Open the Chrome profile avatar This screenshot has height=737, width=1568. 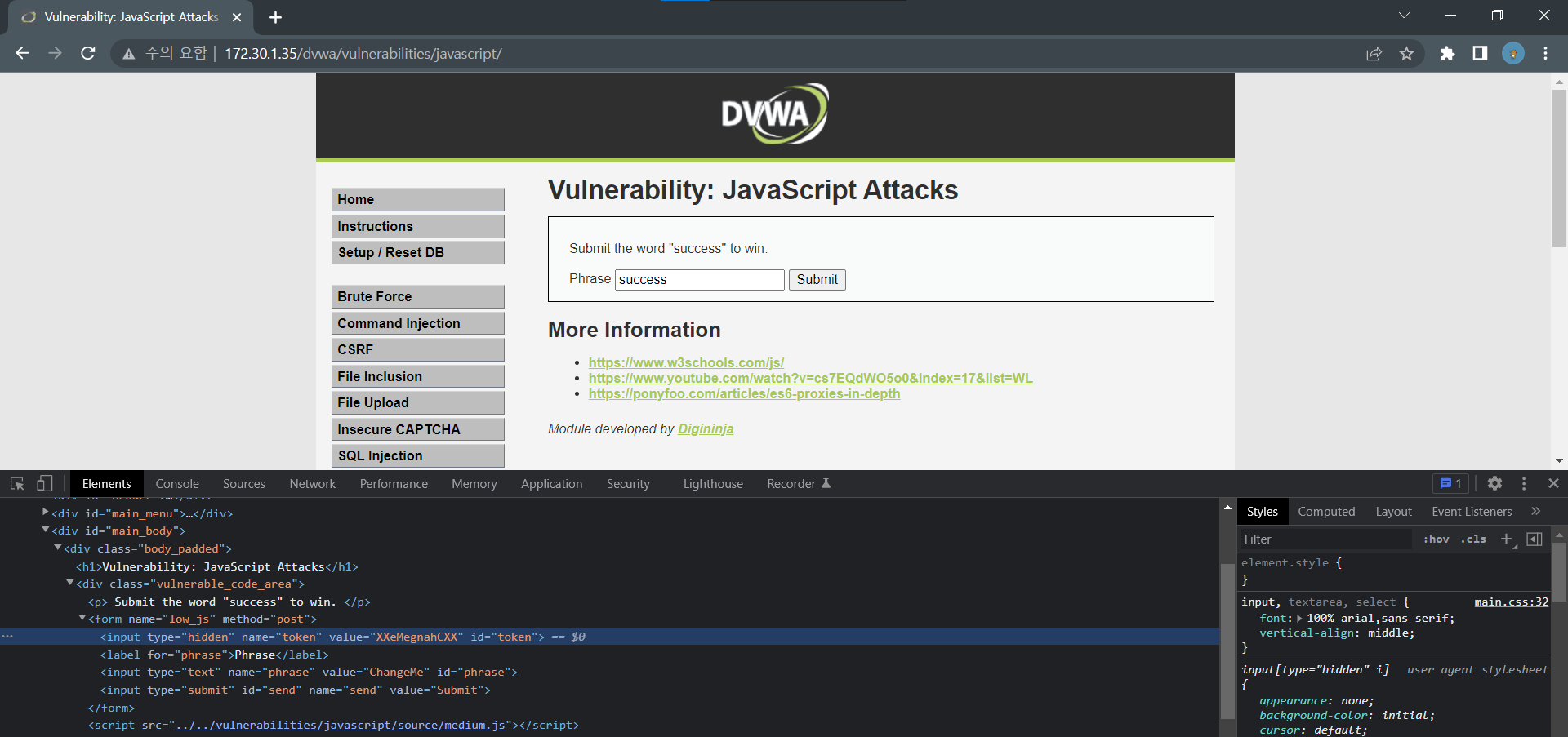(1512, 54)
